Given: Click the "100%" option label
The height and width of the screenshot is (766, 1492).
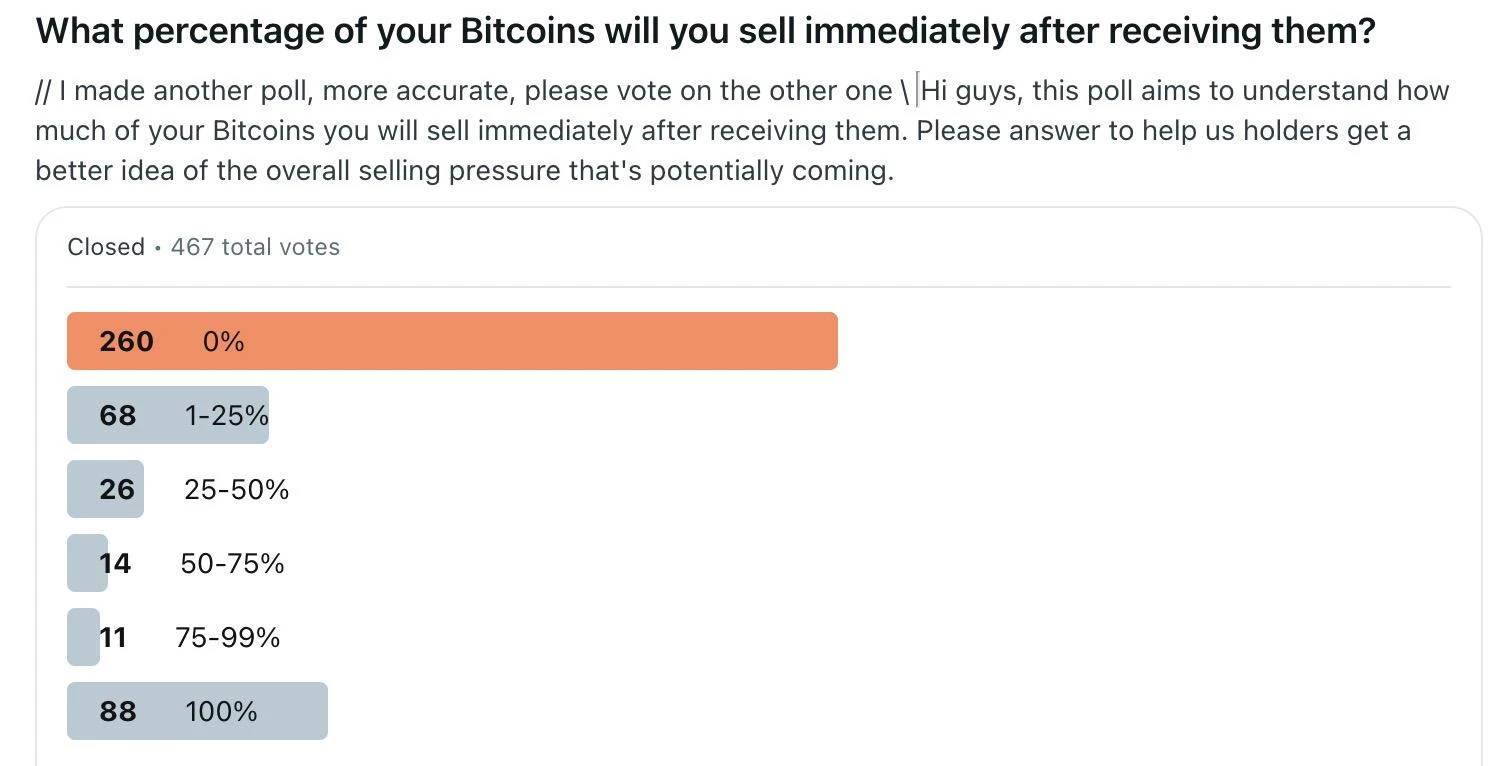Looking at the screenshot, I should [x=221, y=711].
